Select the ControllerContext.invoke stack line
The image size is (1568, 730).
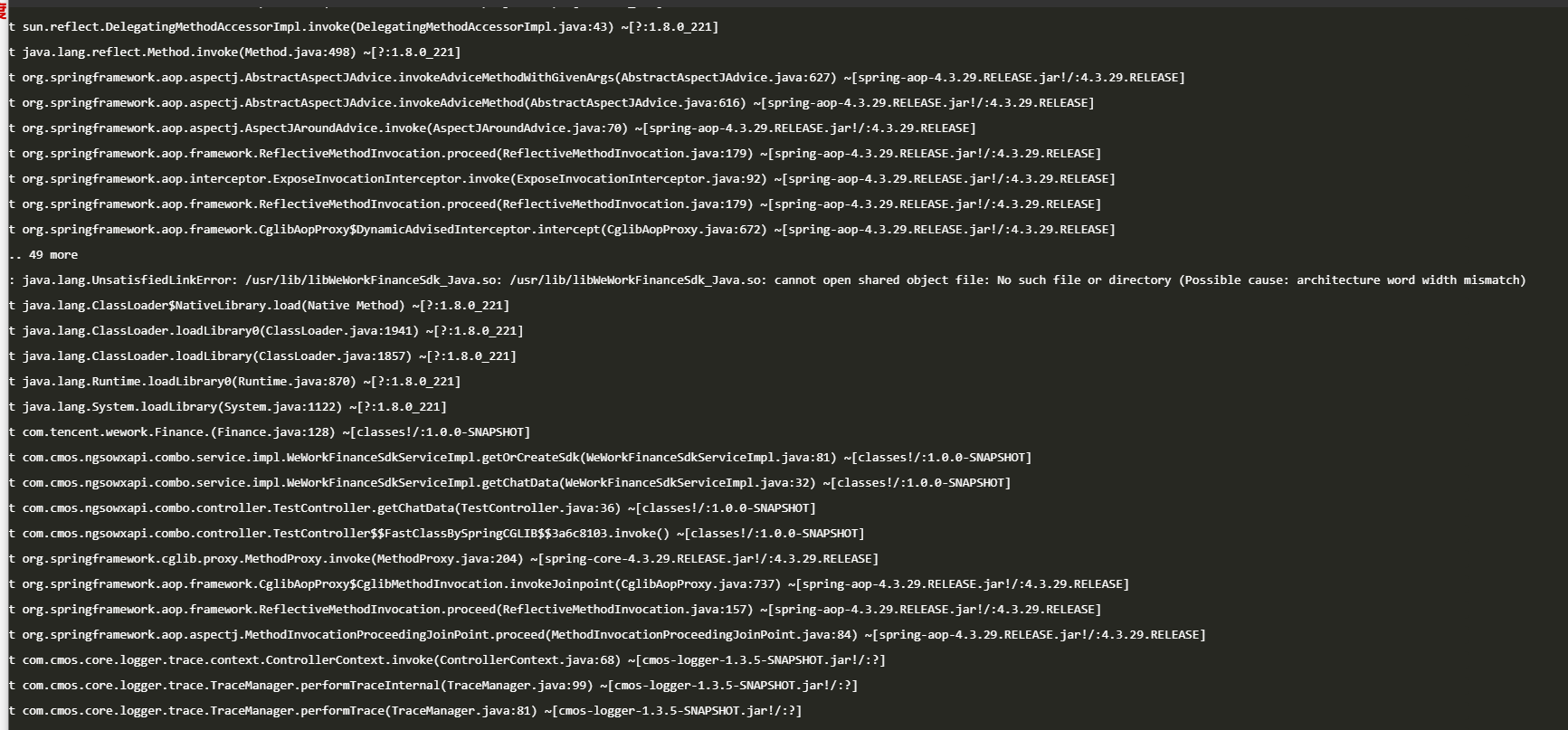coord(448,660)
